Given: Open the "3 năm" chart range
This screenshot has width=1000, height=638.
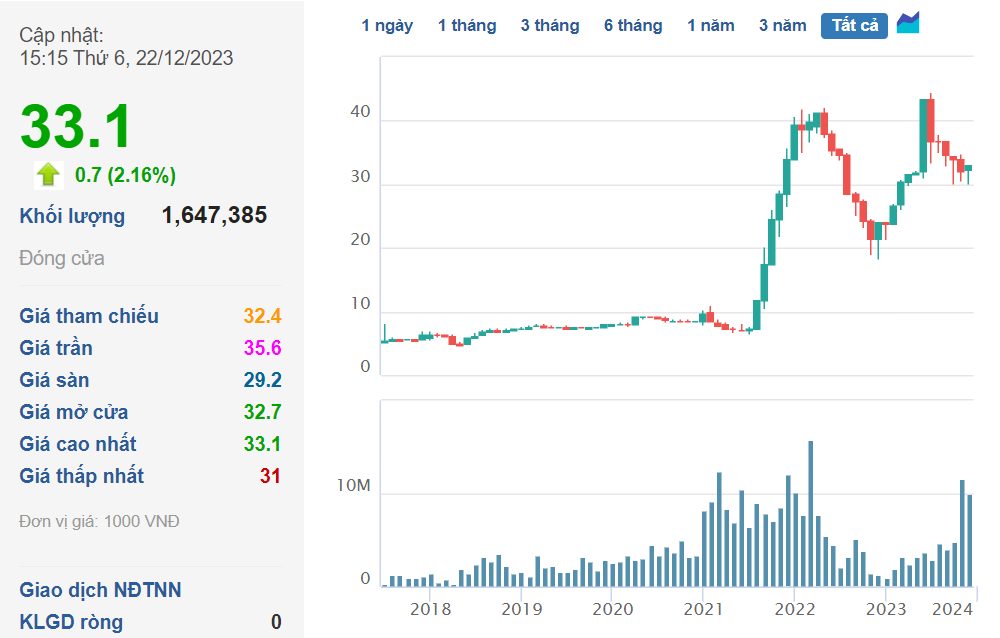Looking at the screenshot, I should click(x=782, y=26).
